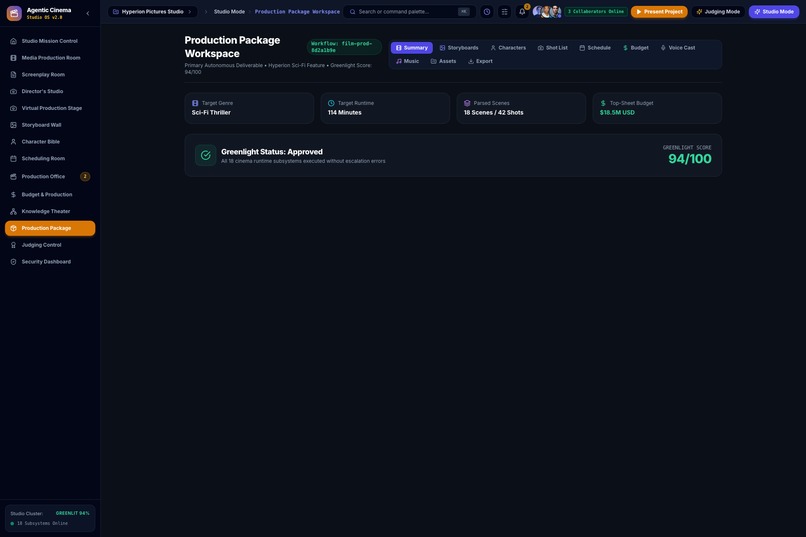Viewport: 806px width, 537px height.
Task: Click the Target Genre card
Action: pos(249,108)
